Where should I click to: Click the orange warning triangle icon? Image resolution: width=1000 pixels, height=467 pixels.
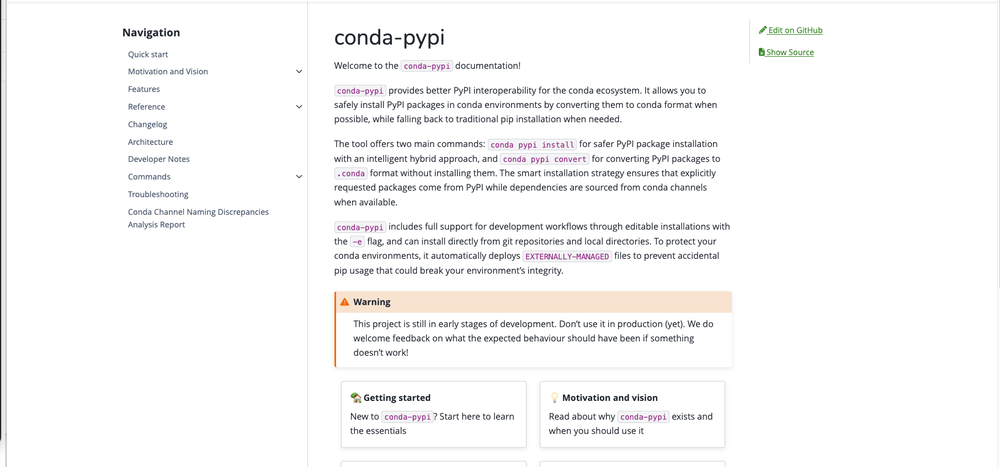[345, 302]
